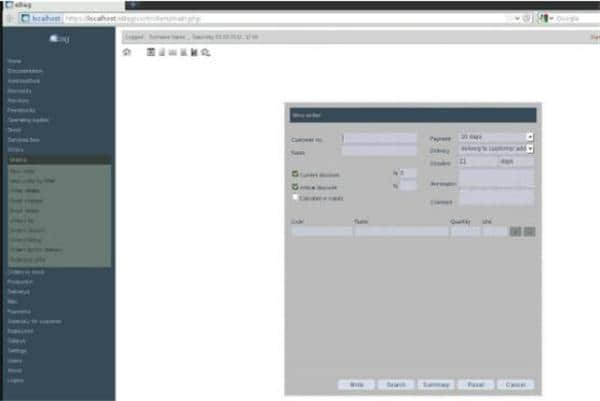
Task: Click the Reset button
Action: (x=476, y=385)
